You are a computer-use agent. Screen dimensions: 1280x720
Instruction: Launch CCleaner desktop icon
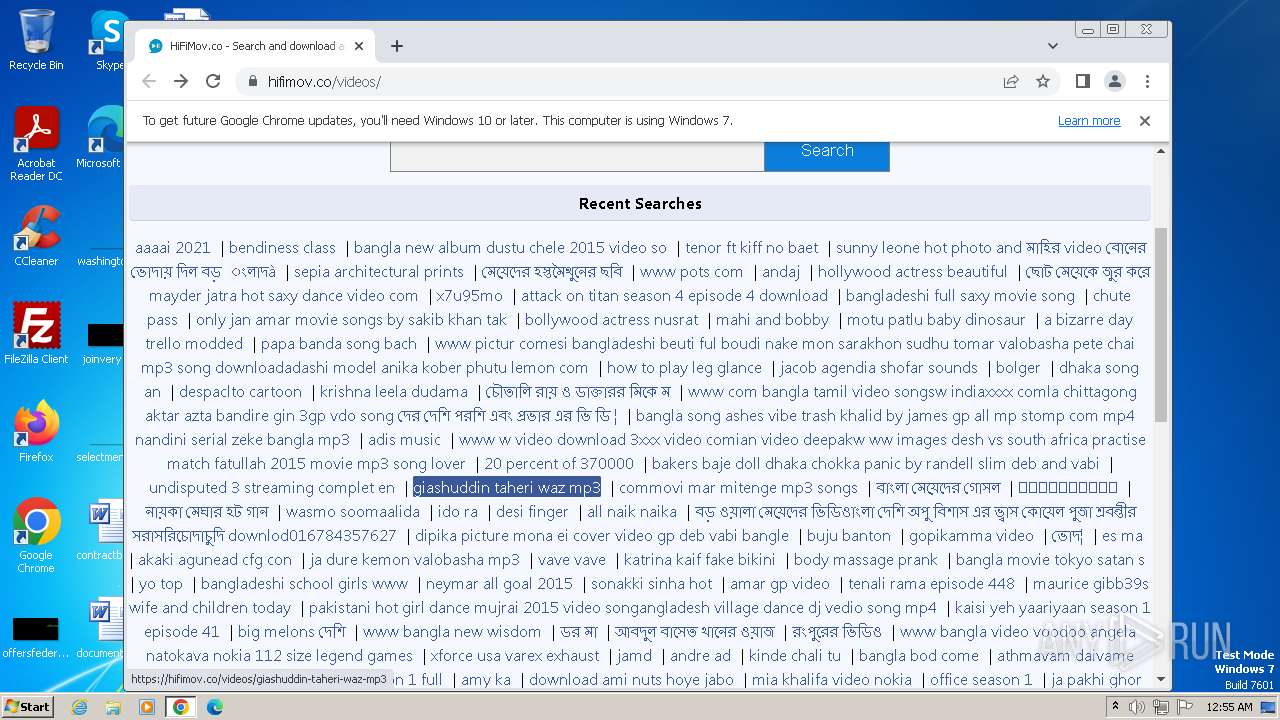point(36,236)
